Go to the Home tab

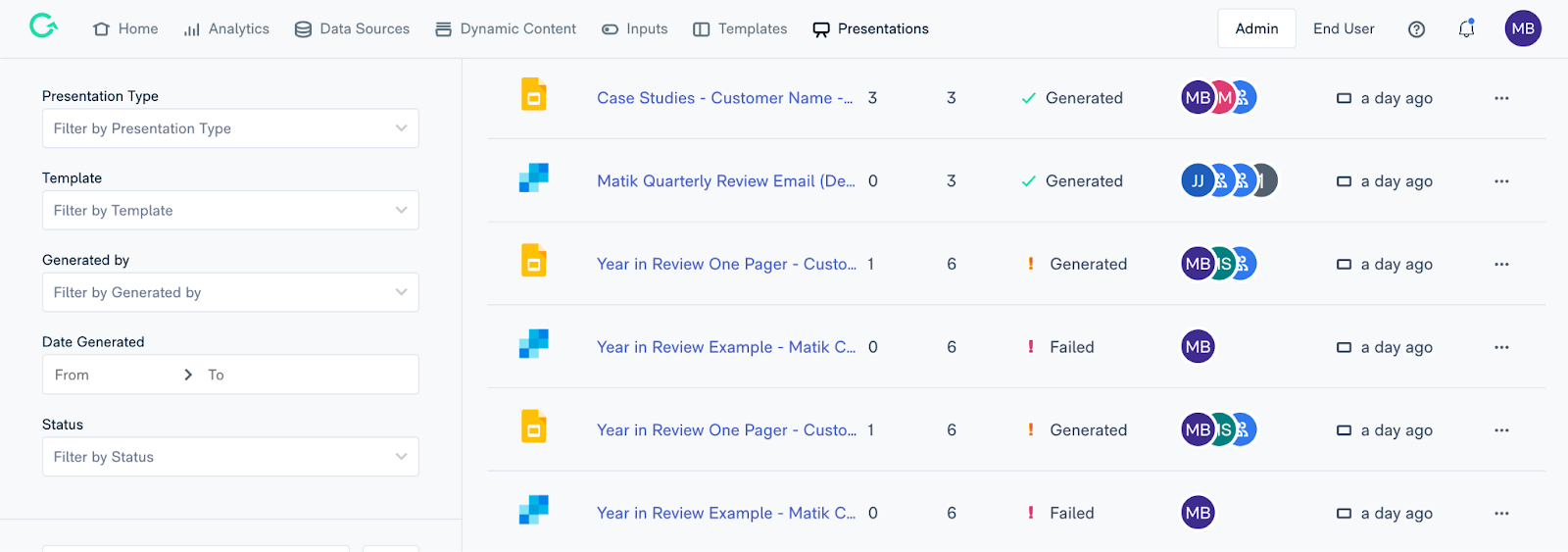point(125,29)
